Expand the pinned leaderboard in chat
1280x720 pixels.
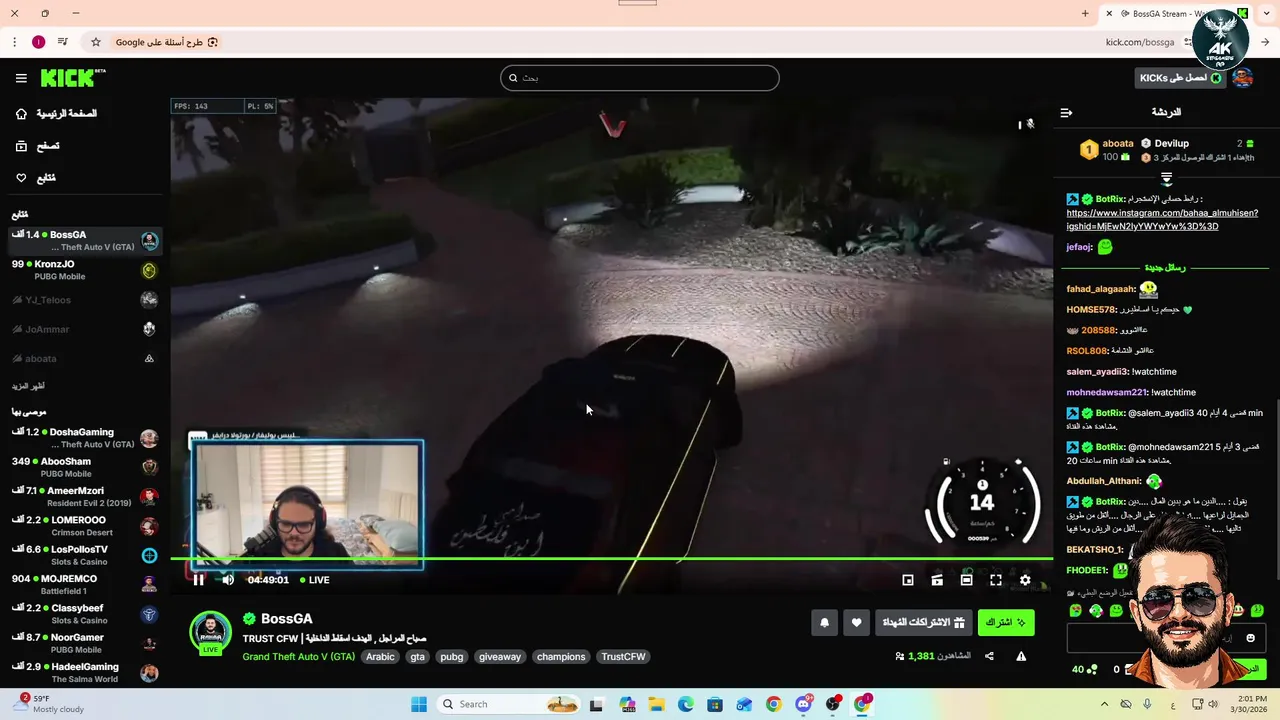[x=1166, y=179]
